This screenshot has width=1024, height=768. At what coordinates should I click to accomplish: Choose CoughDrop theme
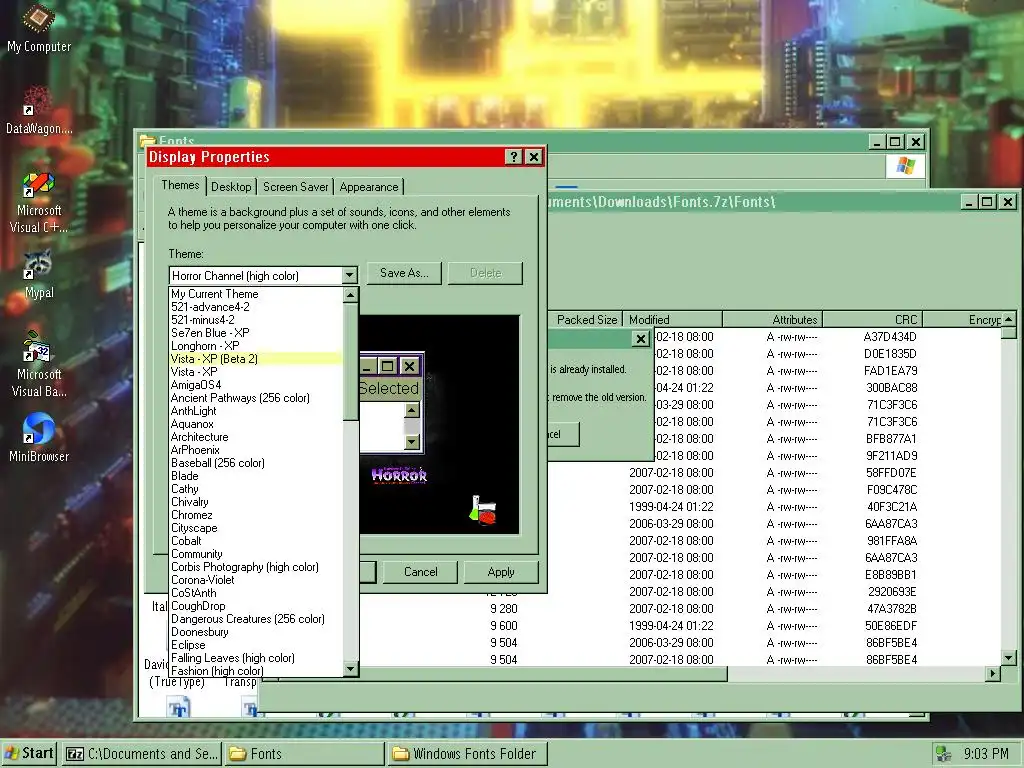pyautogui.click(x=255, y=606)
